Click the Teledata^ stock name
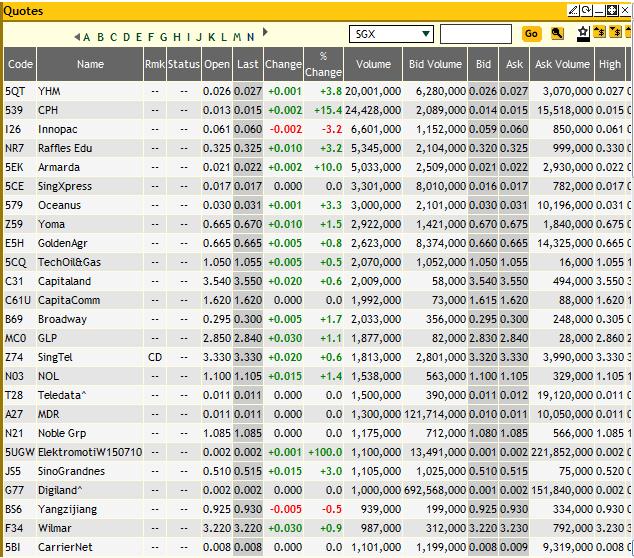The image size is (634, 558). pyautogui.click(x=62, y=395)
